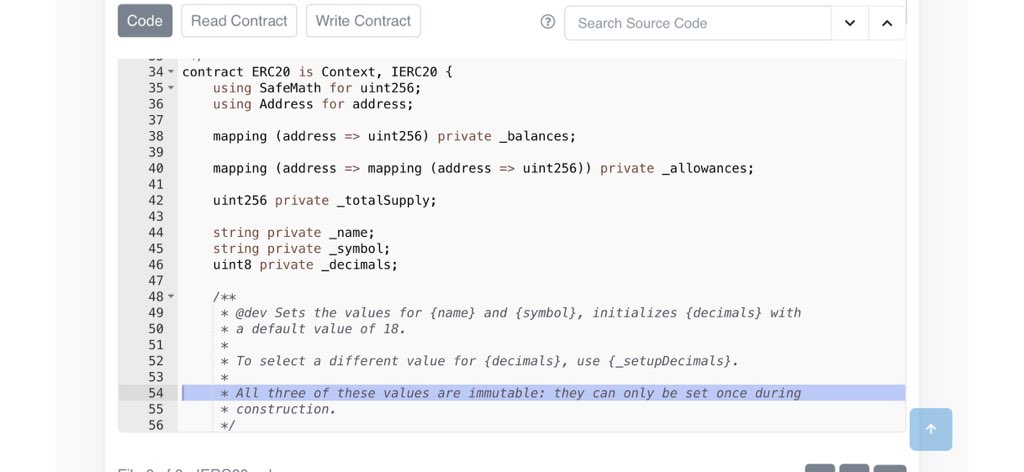Viewport: 1024px width, 472px height.
Task: Click the '{_setupDecimals}' comment line
Action: [480, 361]
